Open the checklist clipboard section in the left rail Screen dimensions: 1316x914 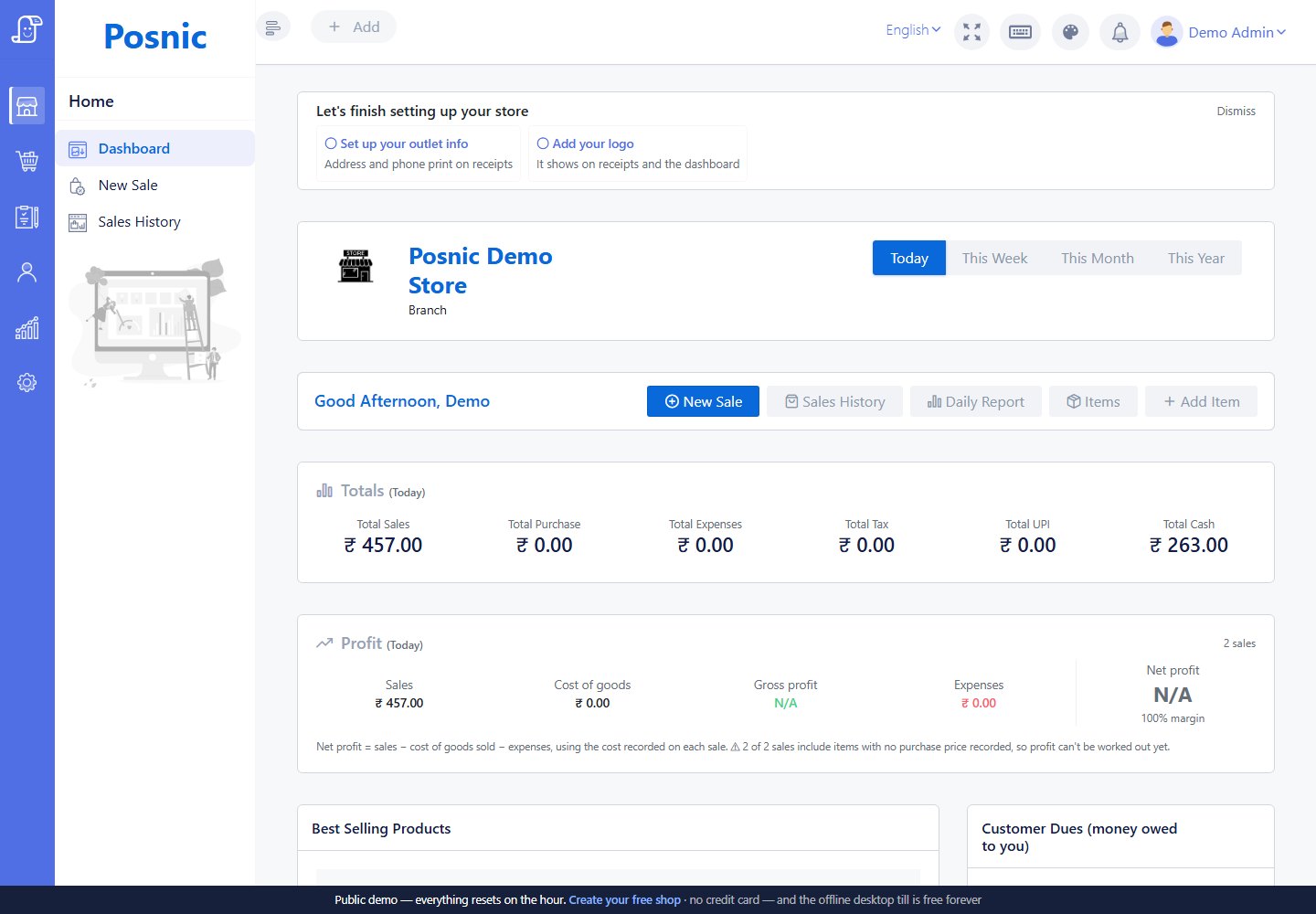(x=27, y=217)
